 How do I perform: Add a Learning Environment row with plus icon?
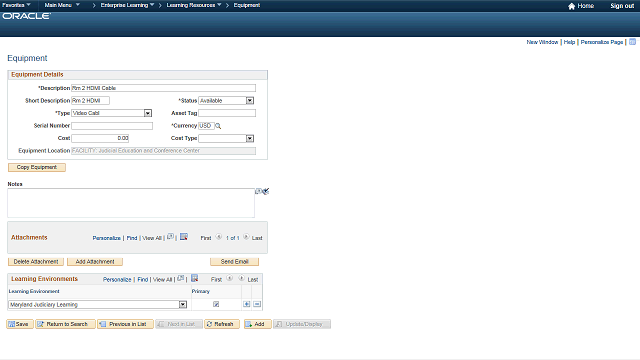247,304
